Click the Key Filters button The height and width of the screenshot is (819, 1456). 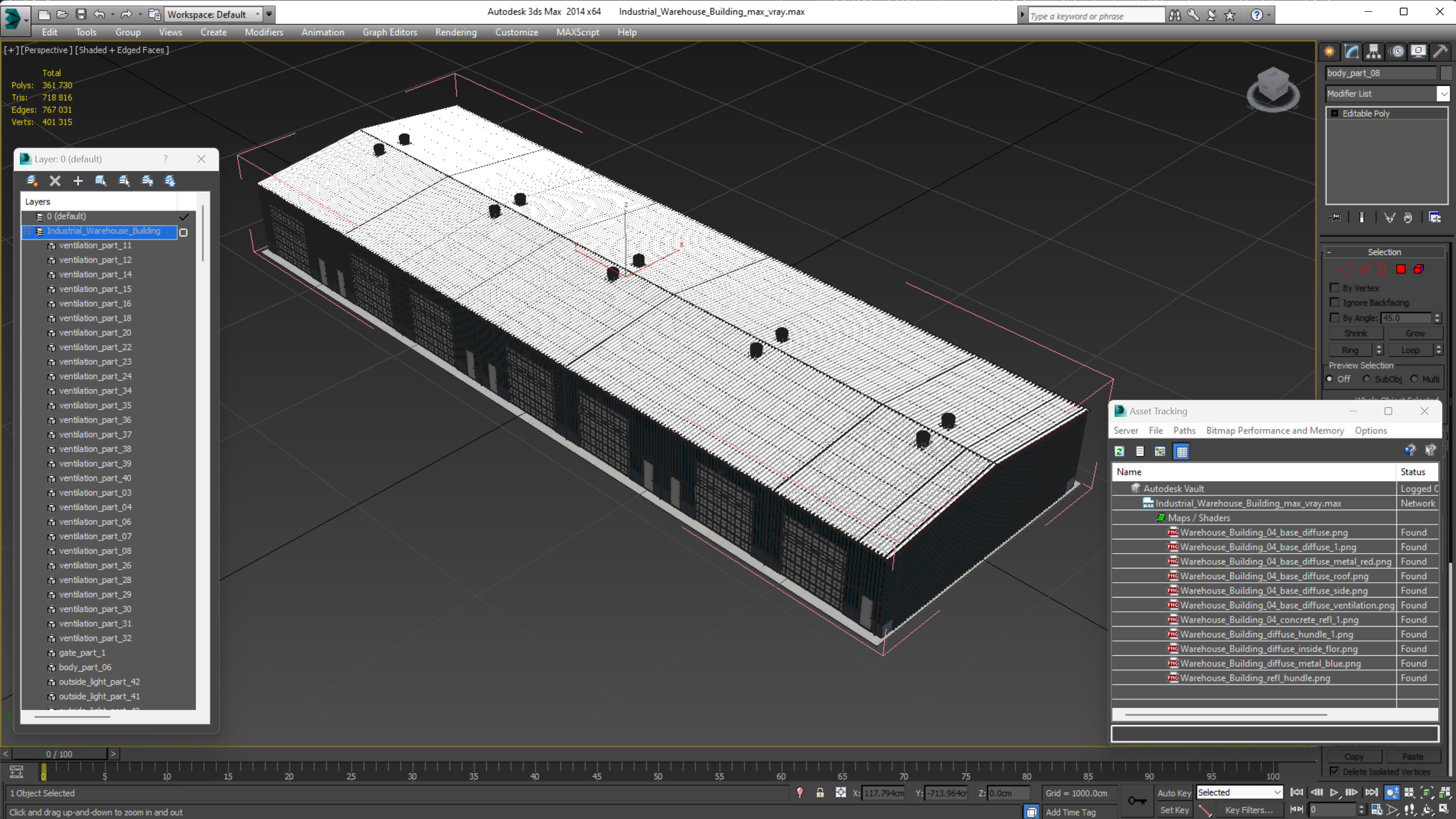pyautogui.click(x=1249, y=810)
